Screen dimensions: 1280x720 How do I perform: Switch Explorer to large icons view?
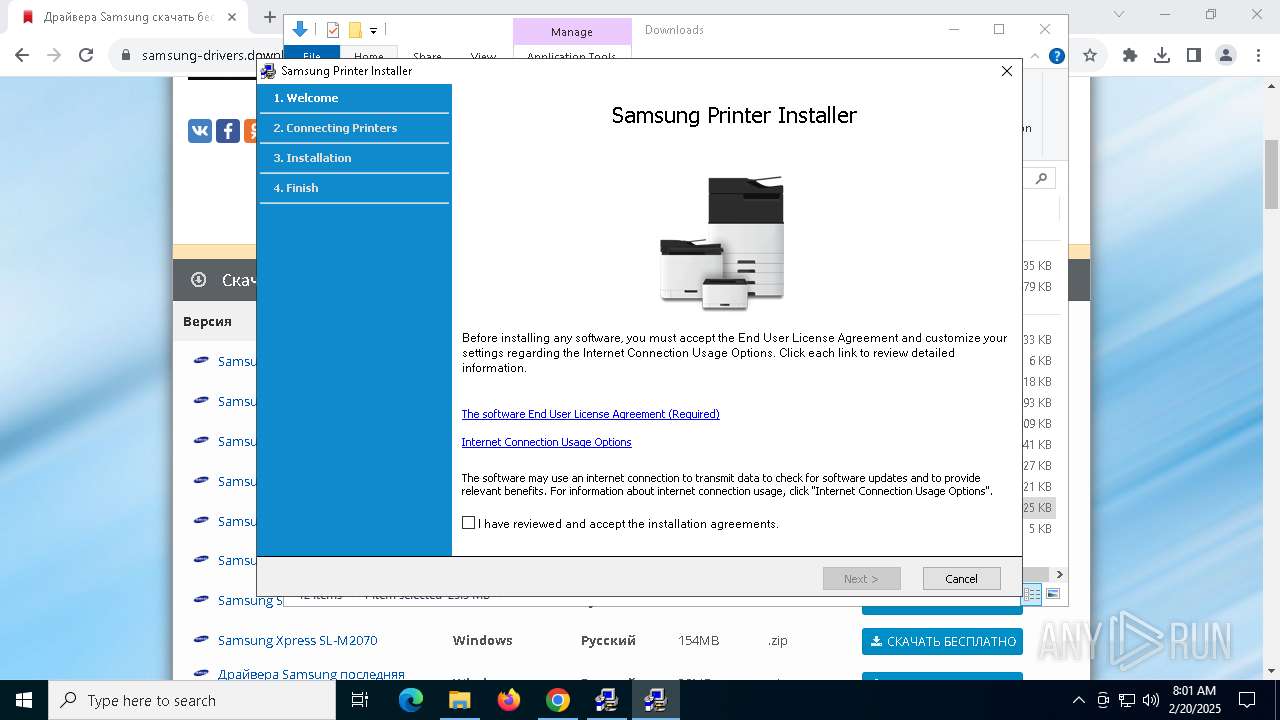point(1052,594)
